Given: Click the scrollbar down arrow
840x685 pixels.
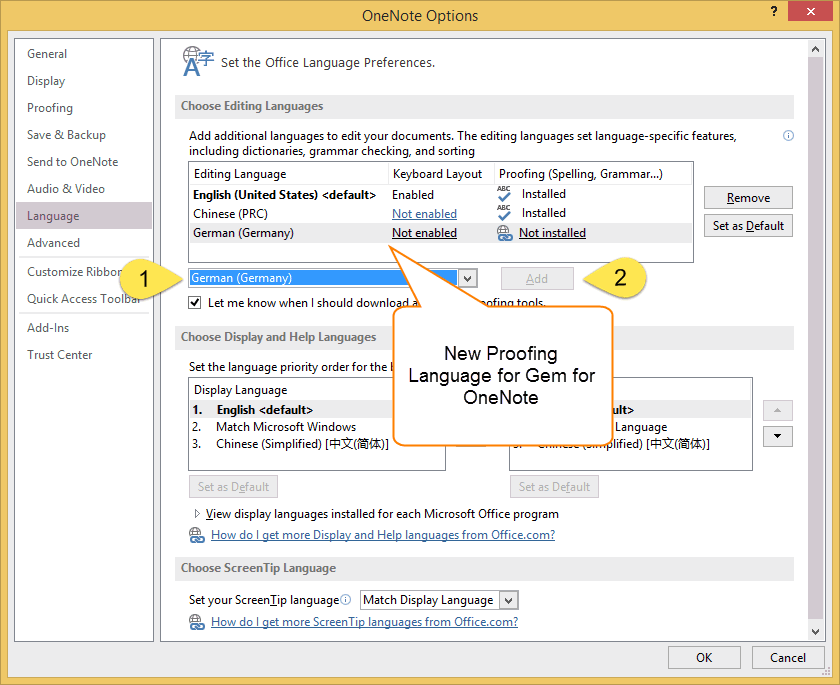Looking at the screenshot, I should pyautogui.click(x=815, y=631).
